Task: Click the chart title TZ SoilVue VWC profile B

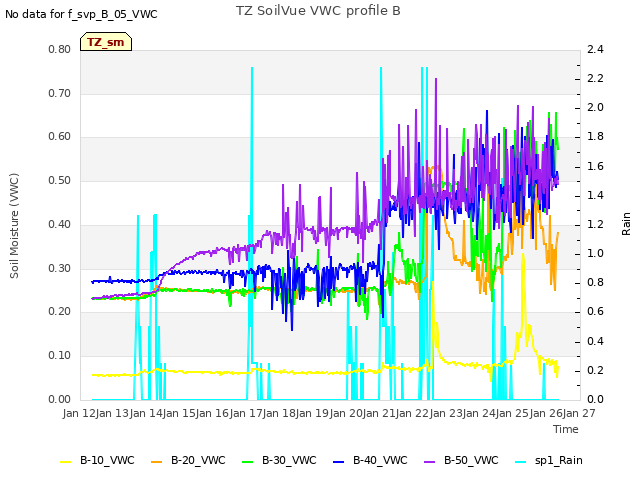Action: pyautogui.click(x=318, y=11)
